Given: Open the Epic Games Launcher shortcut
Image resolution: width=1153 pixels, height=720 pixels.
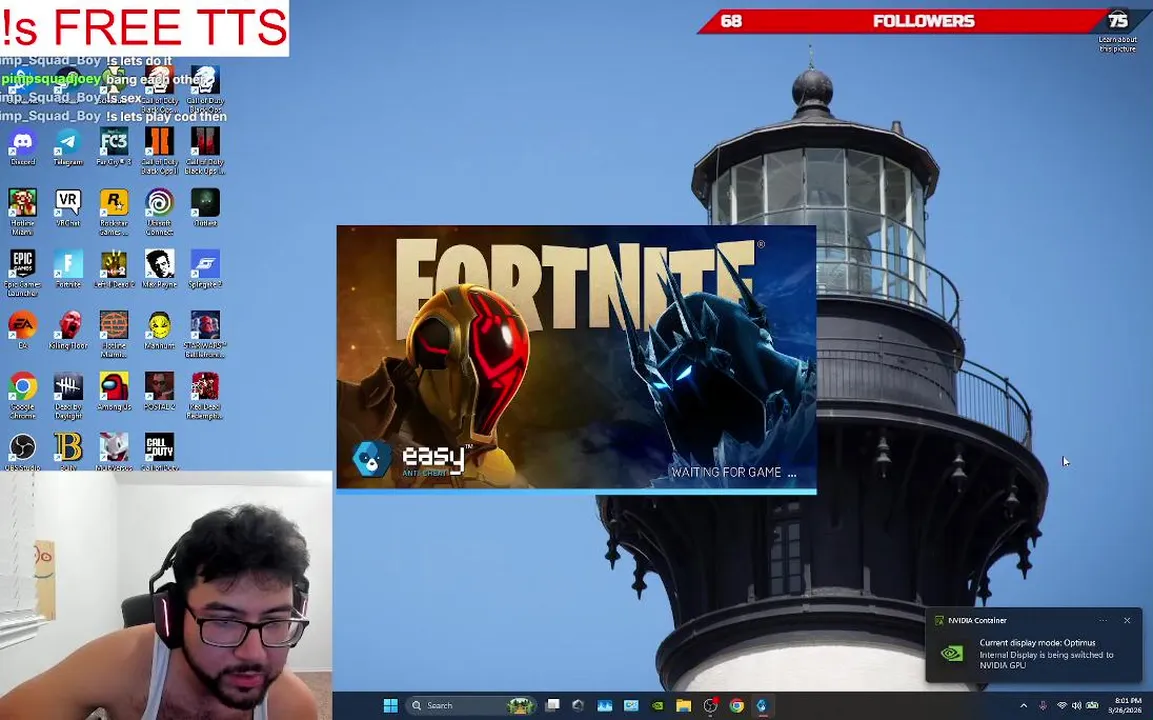Looking at the screenshot, I should coord(23,273).
